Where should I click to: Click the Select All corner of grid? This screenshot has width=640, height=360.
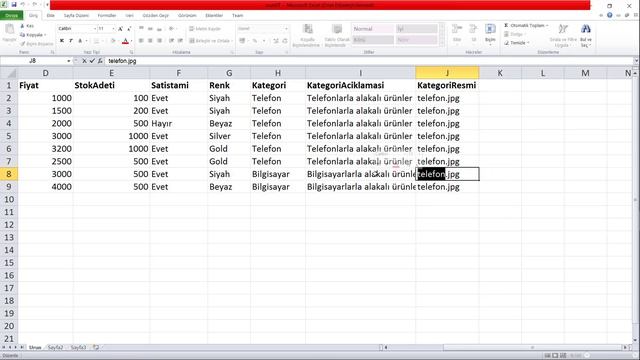click(9, 73)
